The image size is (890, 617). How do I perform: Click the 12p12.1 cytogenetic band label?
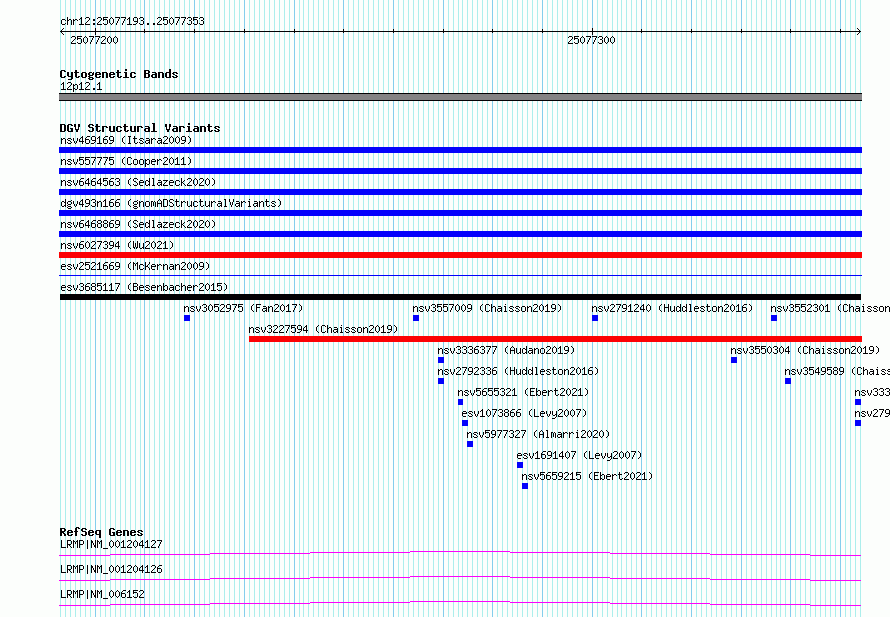point(81,86)
